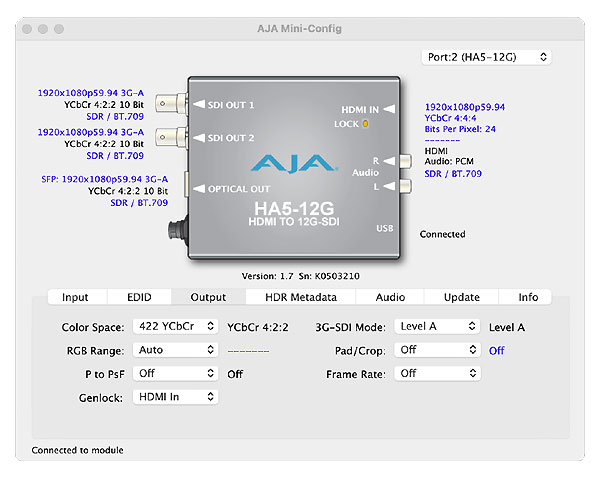Click the OPTICAL OUT arrow indicator
Viewport: 600px width, 478px height.
(199, 189)
